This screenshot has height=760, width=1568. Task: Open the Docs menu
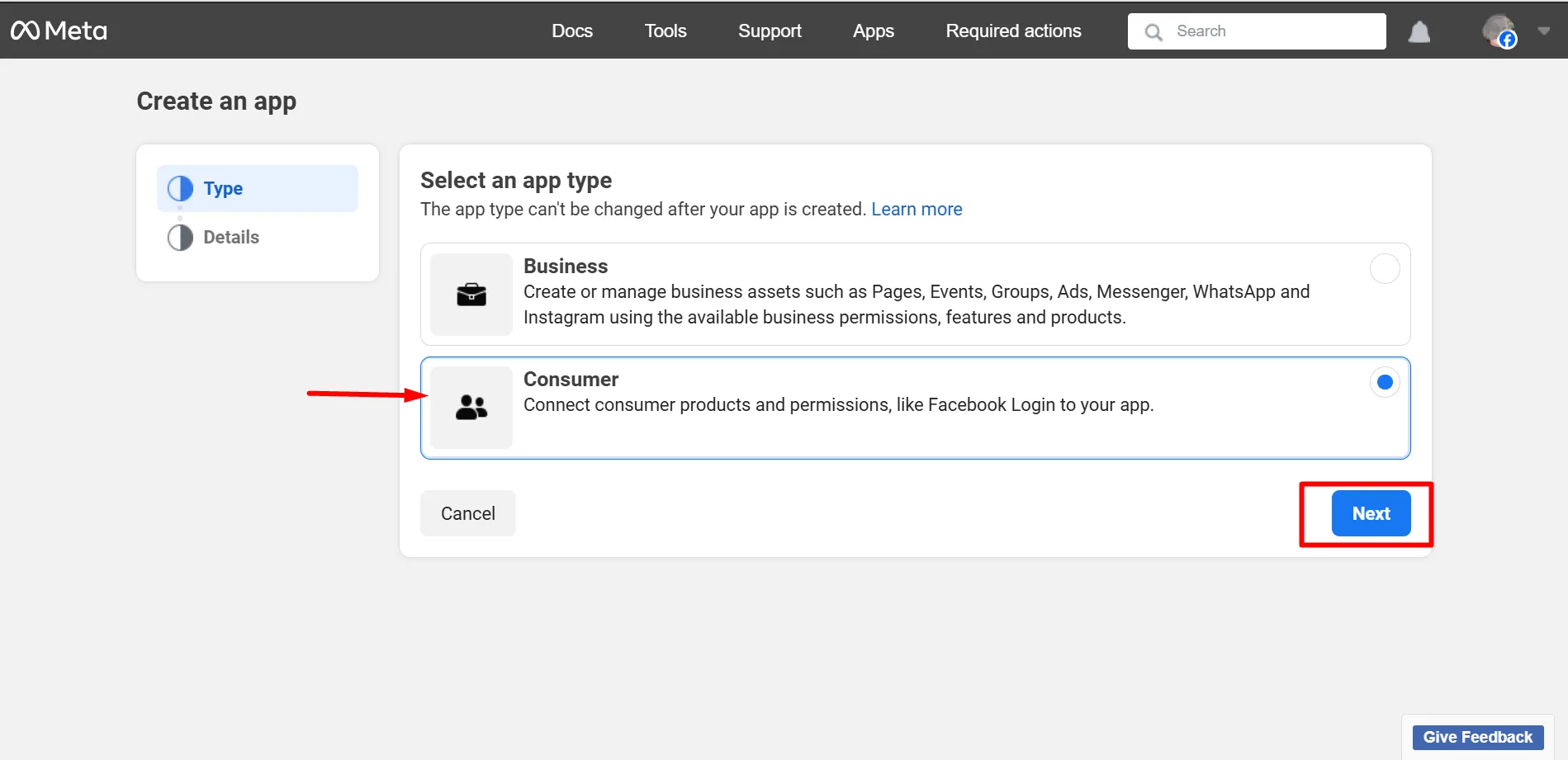(572, 31)
